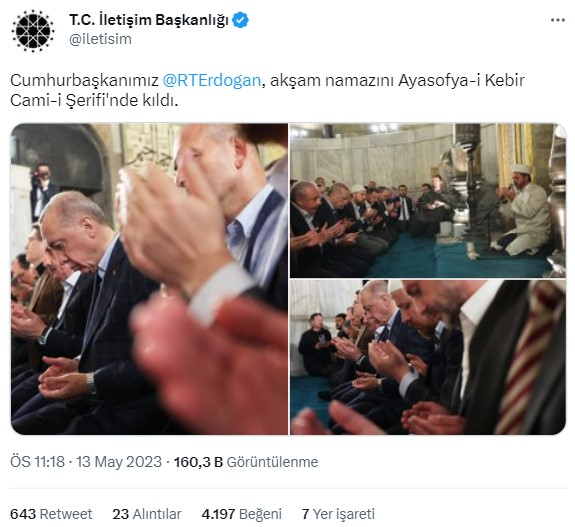View the 160,3 B Görüntülenme count
This screenshot has width=575, height=527.
pos(246,462)
